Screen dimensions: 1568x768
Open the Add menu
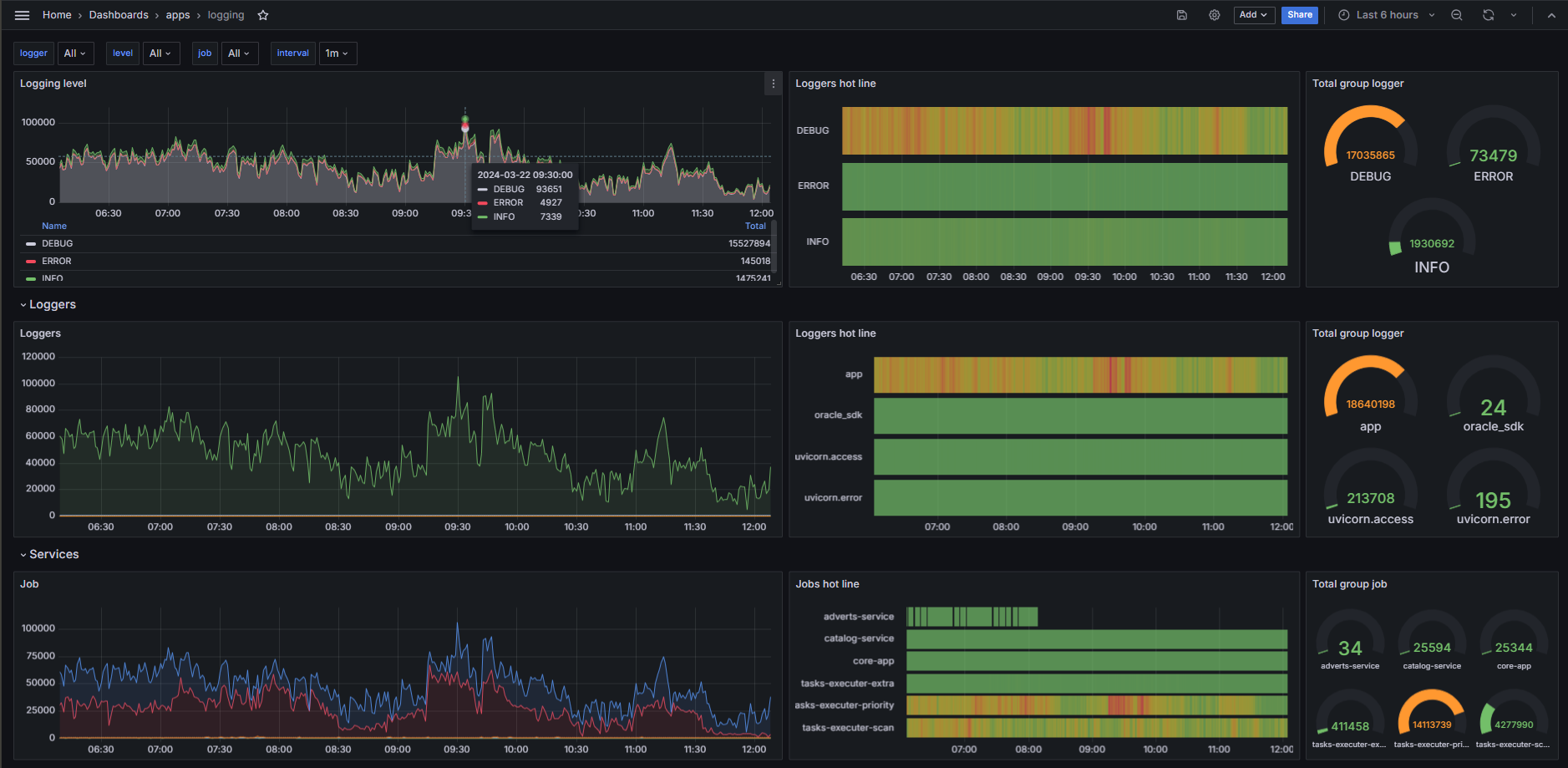coord(1253,15)
